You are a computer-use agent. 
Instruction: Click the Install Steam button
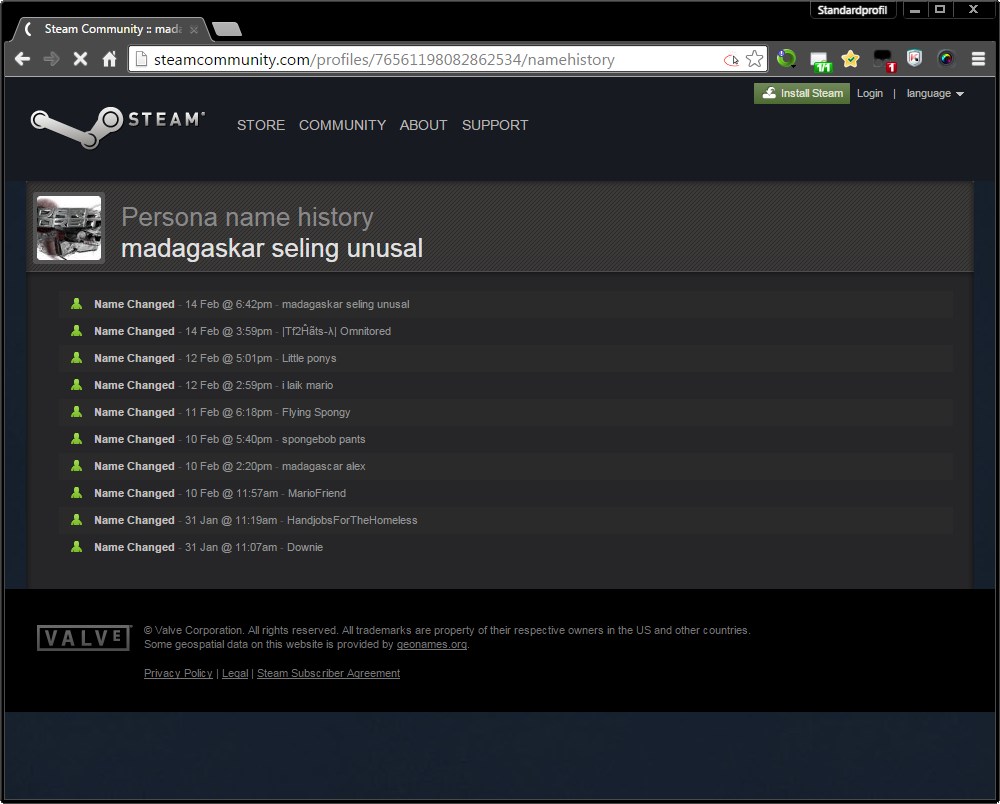pyautogui.click(x=802, y=93)
